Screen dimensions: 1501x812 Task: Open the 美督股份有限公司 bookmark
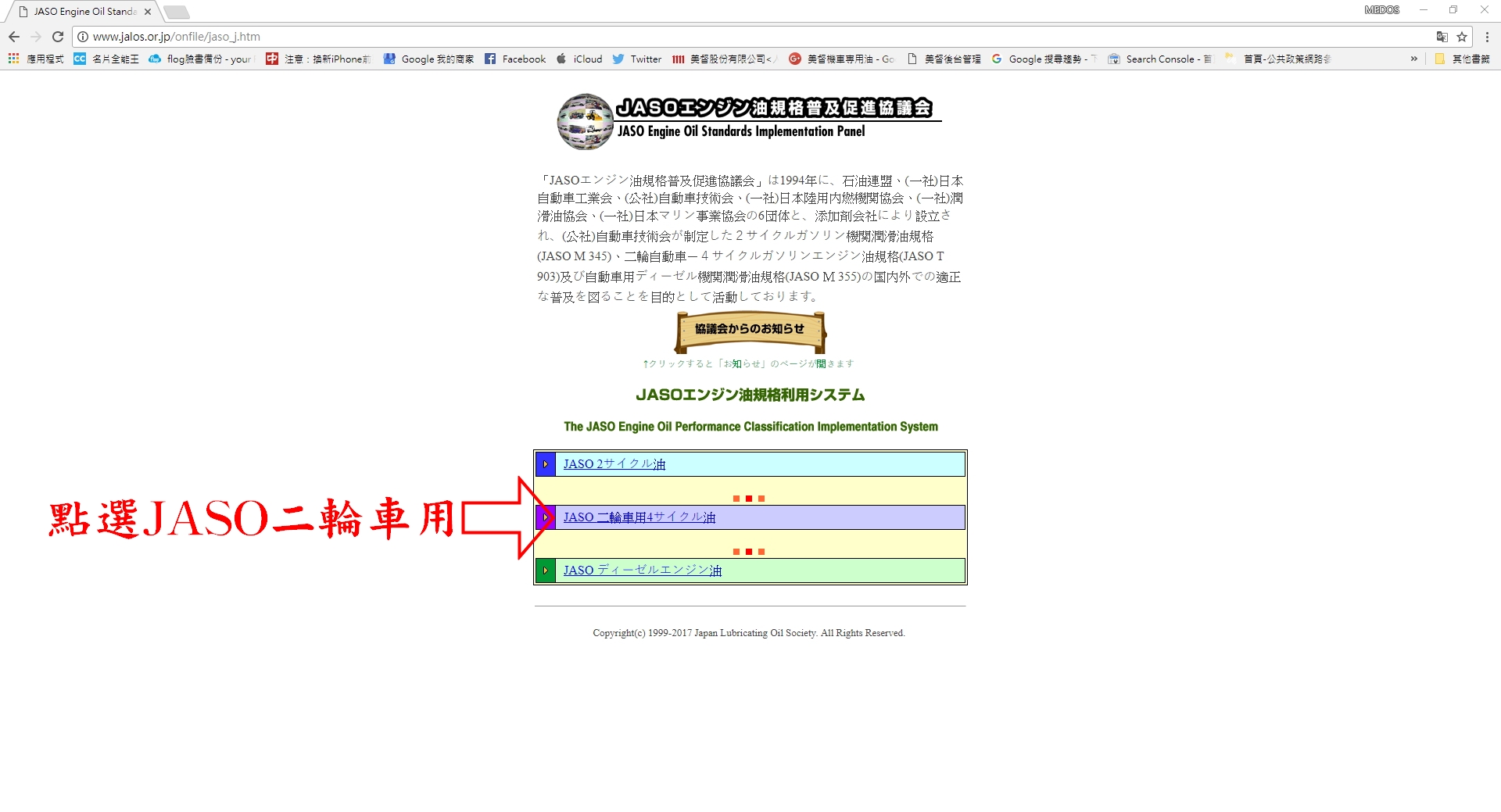point(725,59)
